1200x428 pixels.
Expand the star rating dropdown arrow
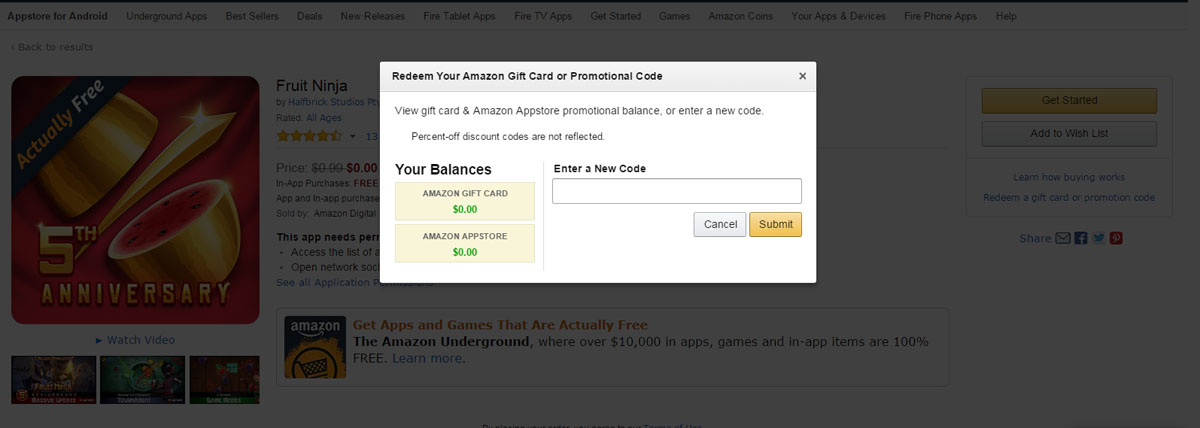(x=352, y=136)
